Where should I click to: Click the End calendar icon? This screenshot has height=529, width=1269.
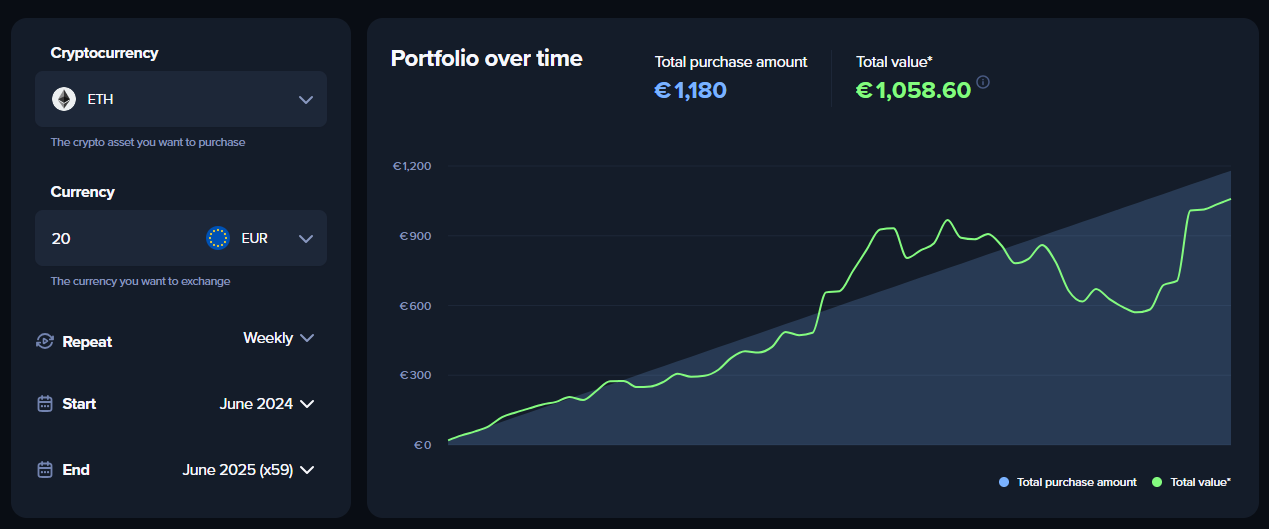click(x=44, y=470)
